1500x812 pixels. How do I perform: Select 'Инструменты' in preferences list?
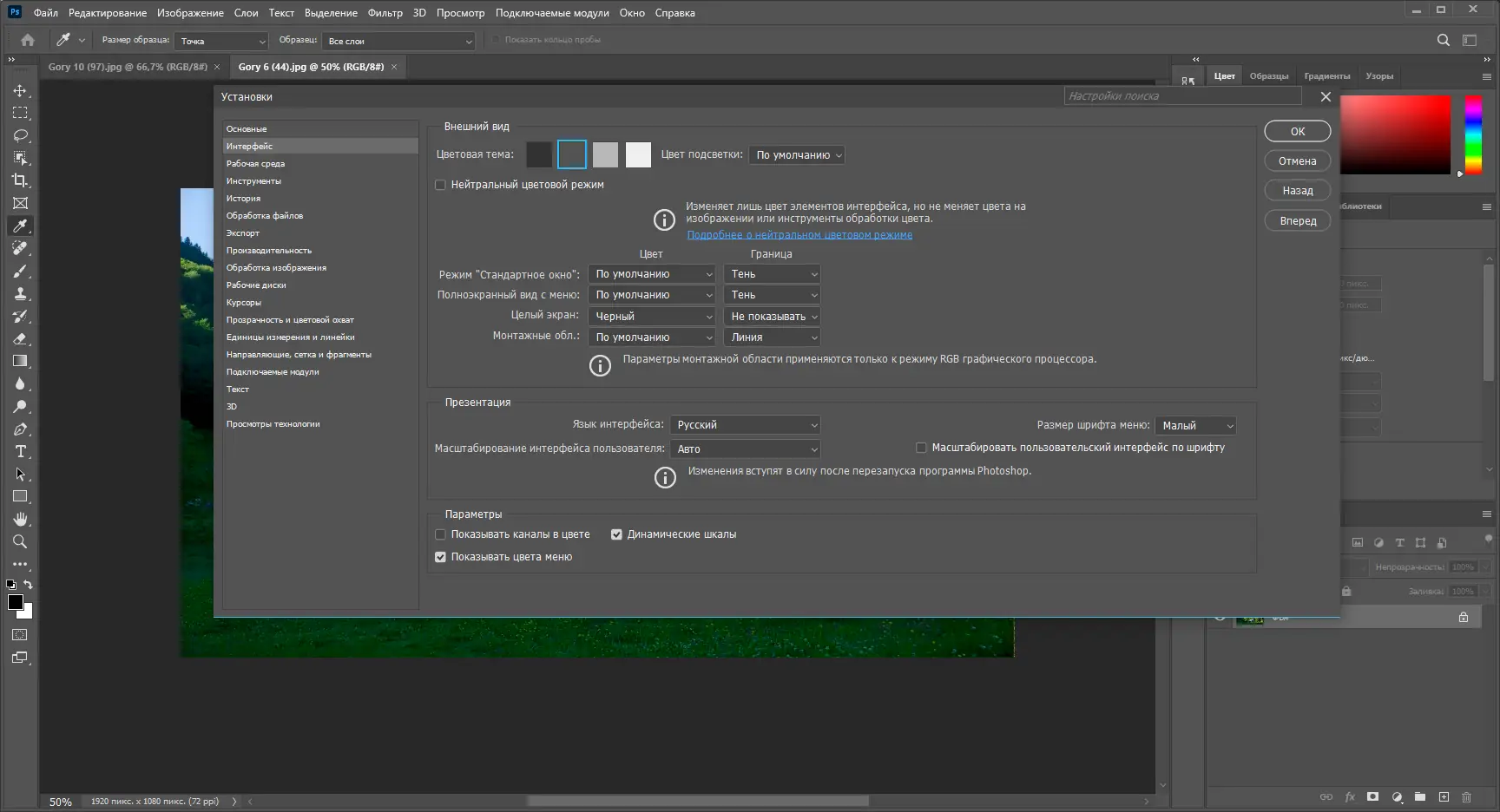point(320,181)
